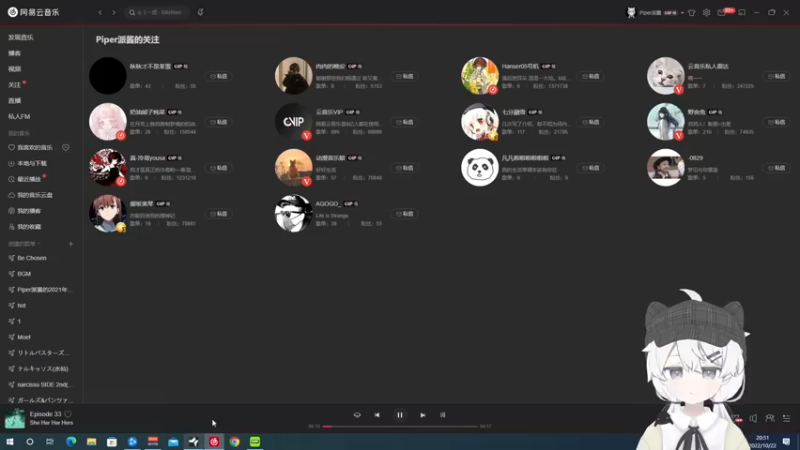Go back with the navigation arrow
The width and height of the screenshot is (800, 450).
tap(100, 12)
